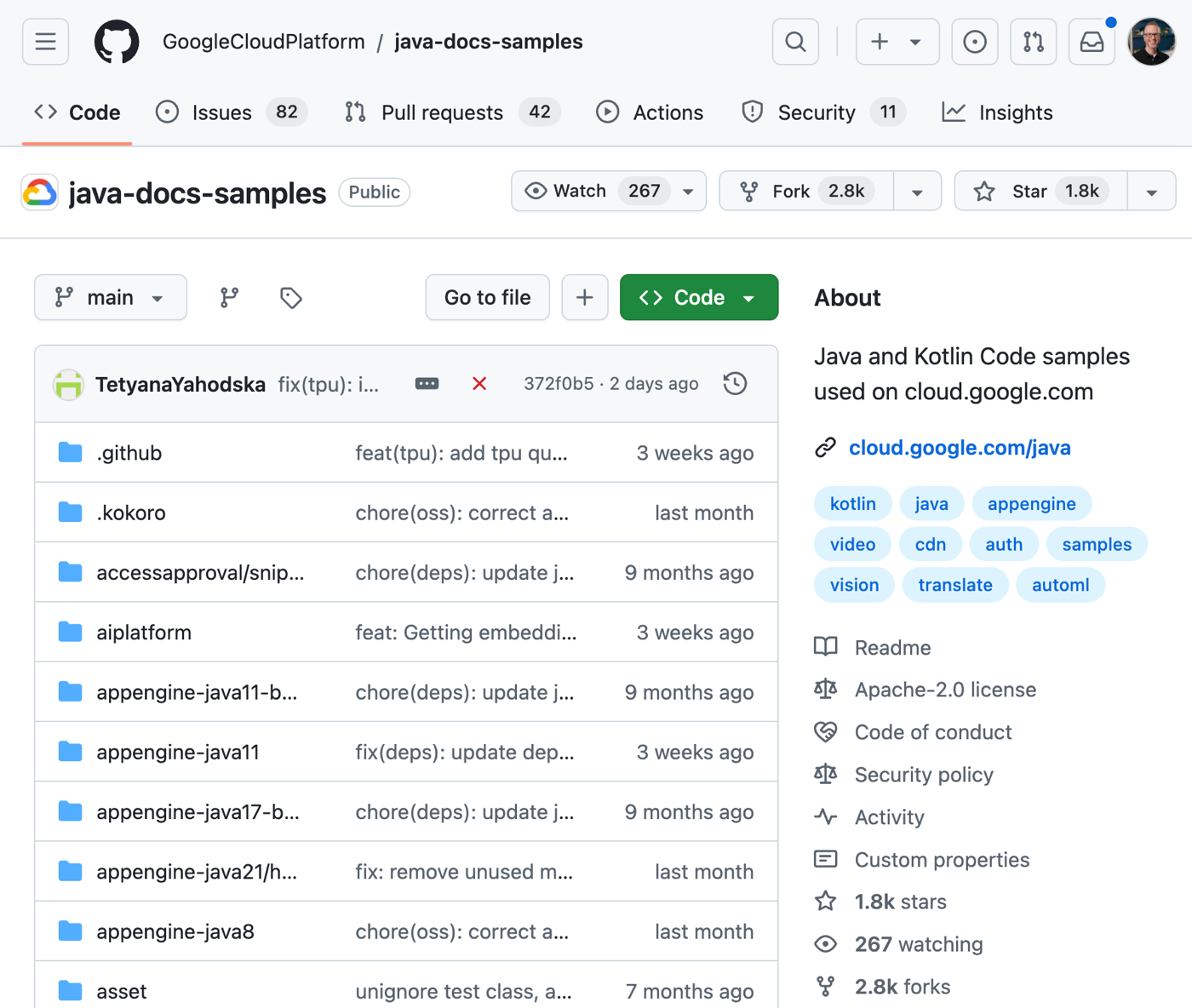
Task: Open the cloud.google.com/java link
Action: pos(959,448)
